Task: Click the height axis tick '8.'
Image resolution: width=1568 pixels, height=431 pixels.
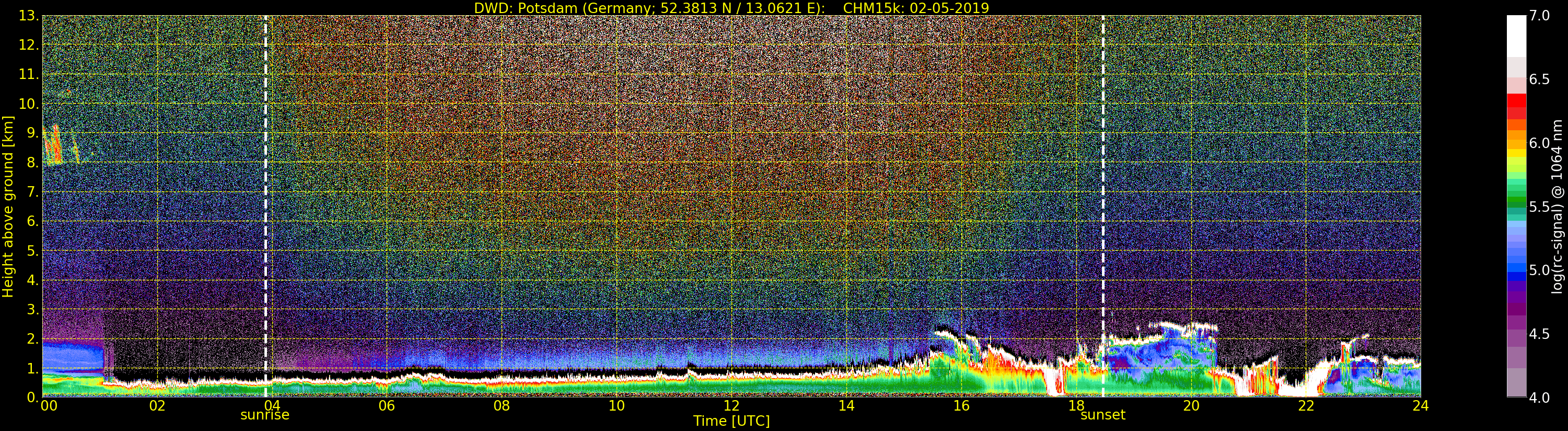Action: [x=32, y=163]
